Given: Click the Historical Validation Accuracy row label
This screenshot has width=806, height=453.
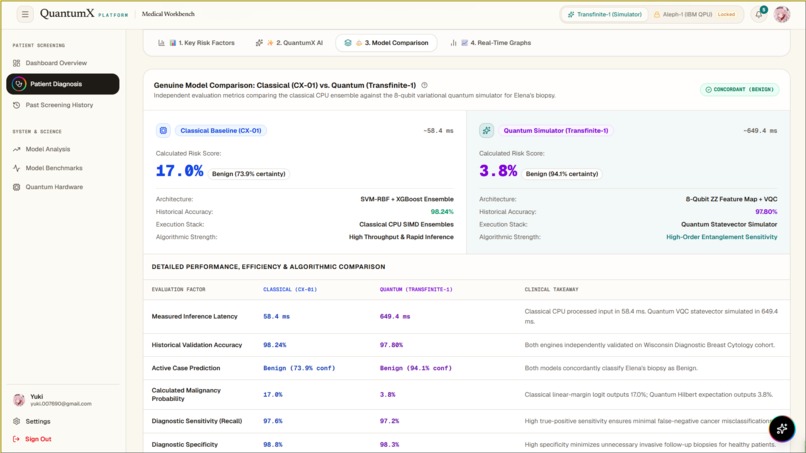Looking at the screenshot, I should [x=196, y=345].
